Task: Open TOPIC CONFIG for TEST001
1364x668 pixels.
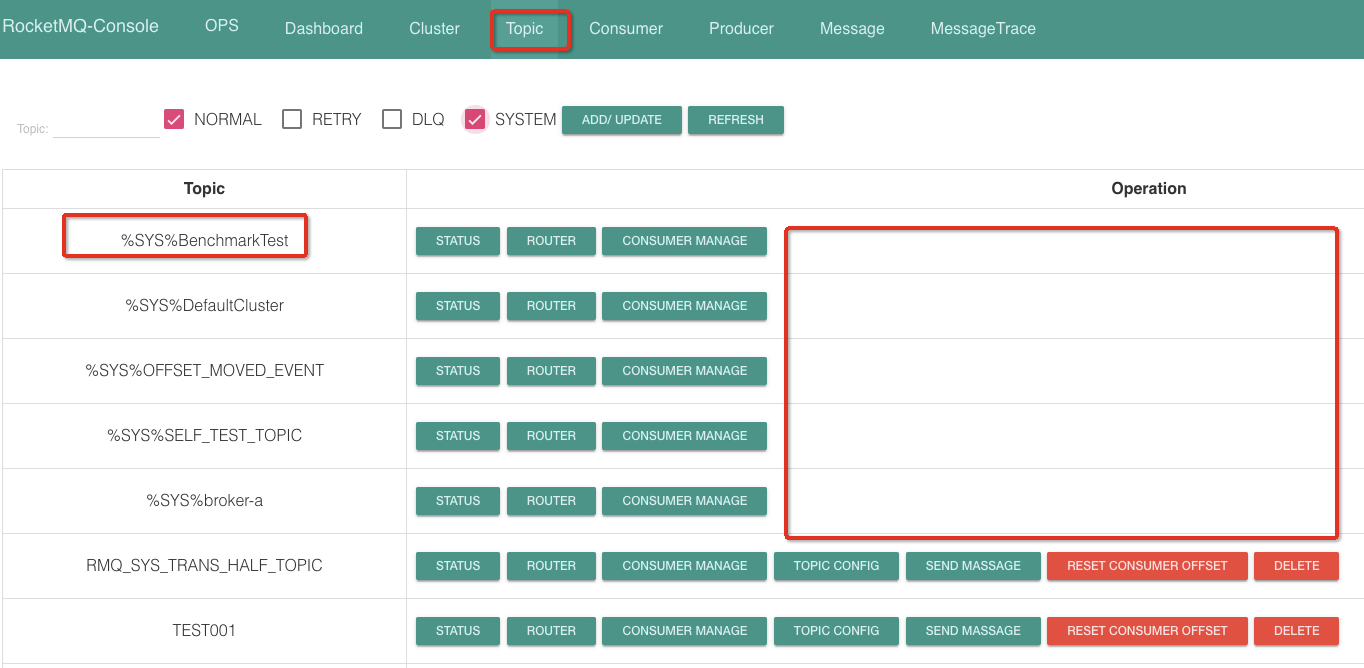Action: click(x=836, y=631)
